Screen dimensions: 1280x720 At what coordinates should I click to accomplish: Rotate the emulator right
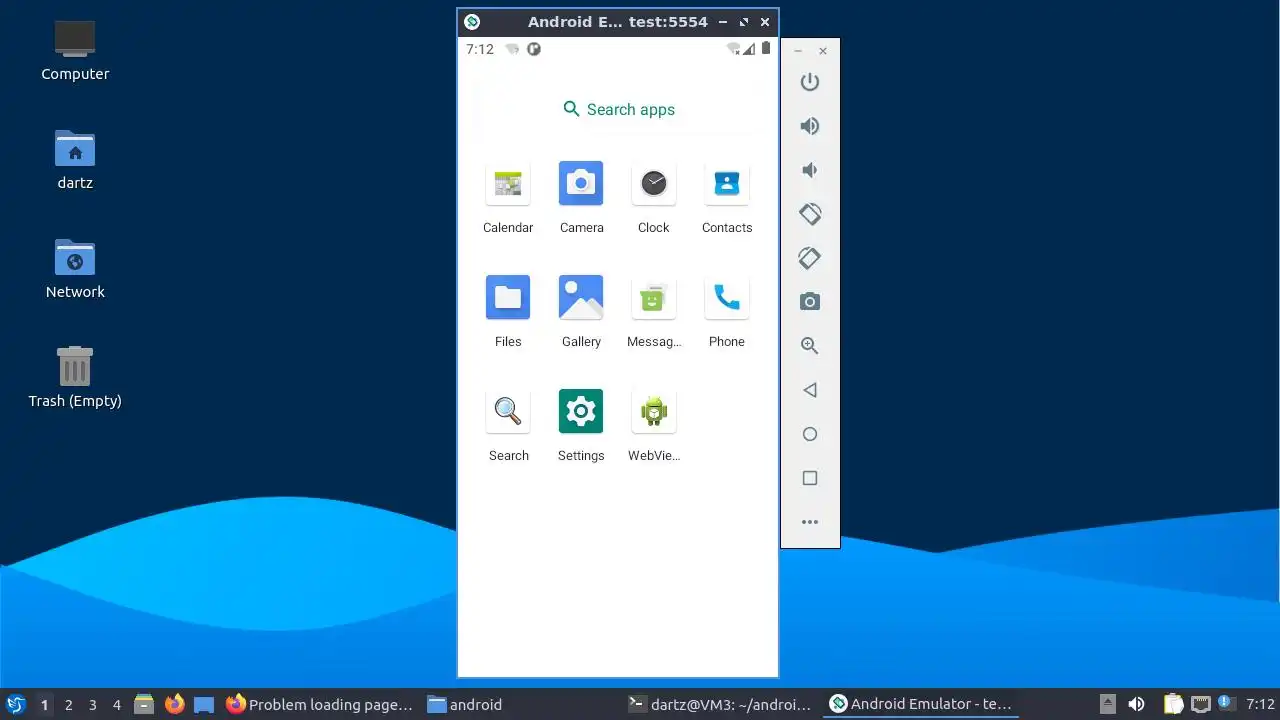pyautogui.click(x=810, y=258)
